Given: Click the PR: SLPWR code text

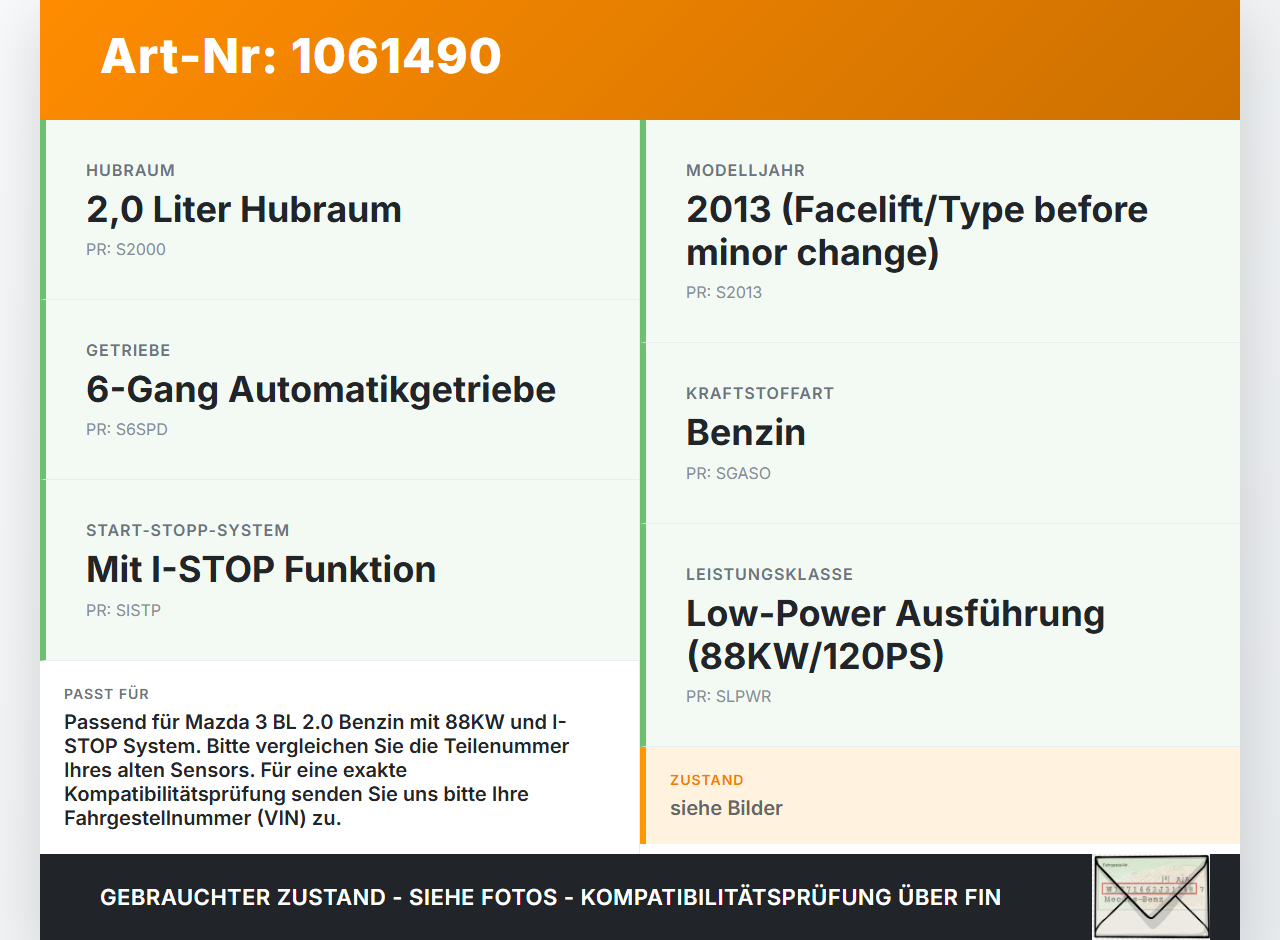Looking at the screenshot, I should 729,697.
